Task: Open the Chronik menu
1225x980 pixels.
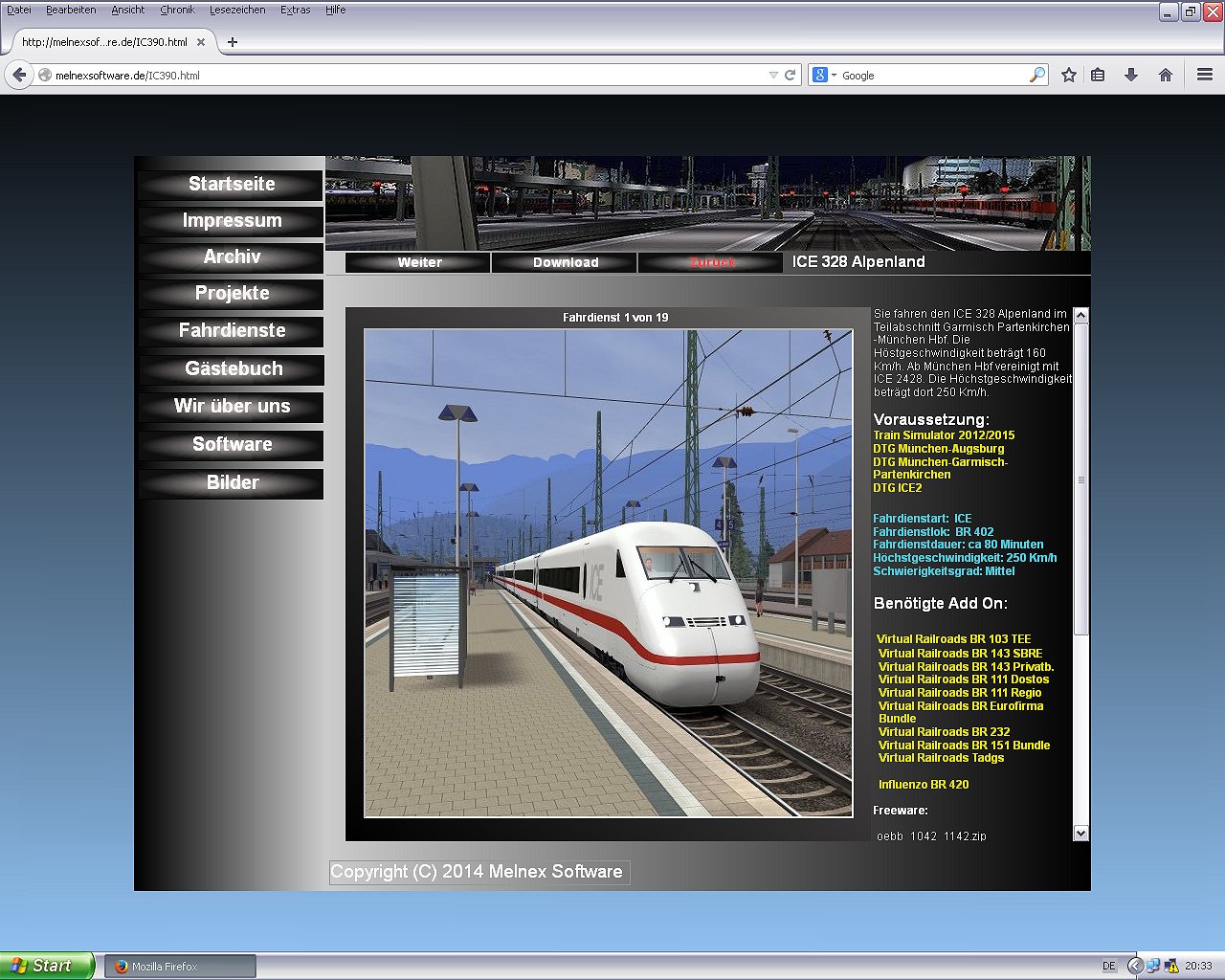Action: 177,10
